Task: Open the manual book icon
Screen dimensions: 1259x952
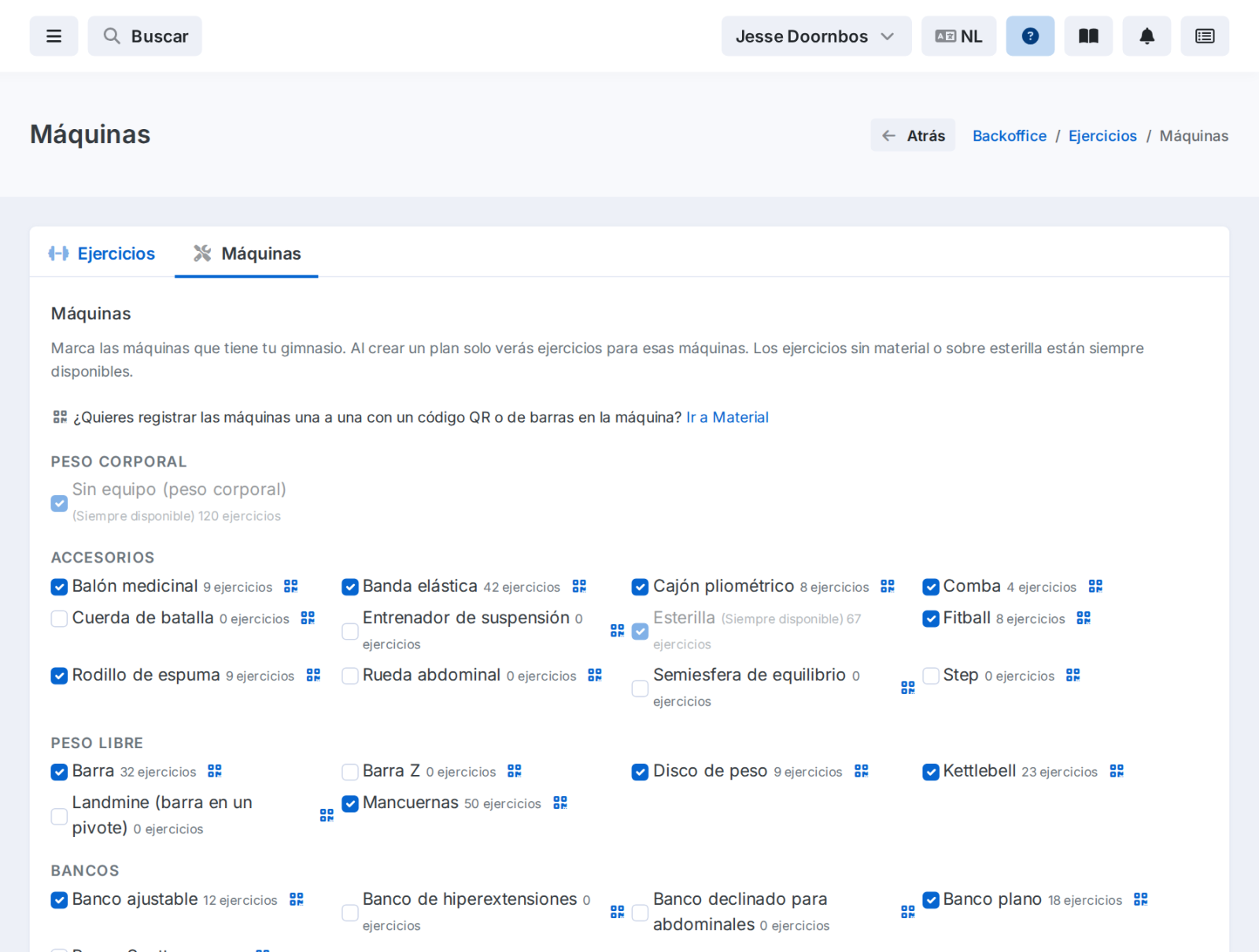Action: click(x=1088, y=36)
